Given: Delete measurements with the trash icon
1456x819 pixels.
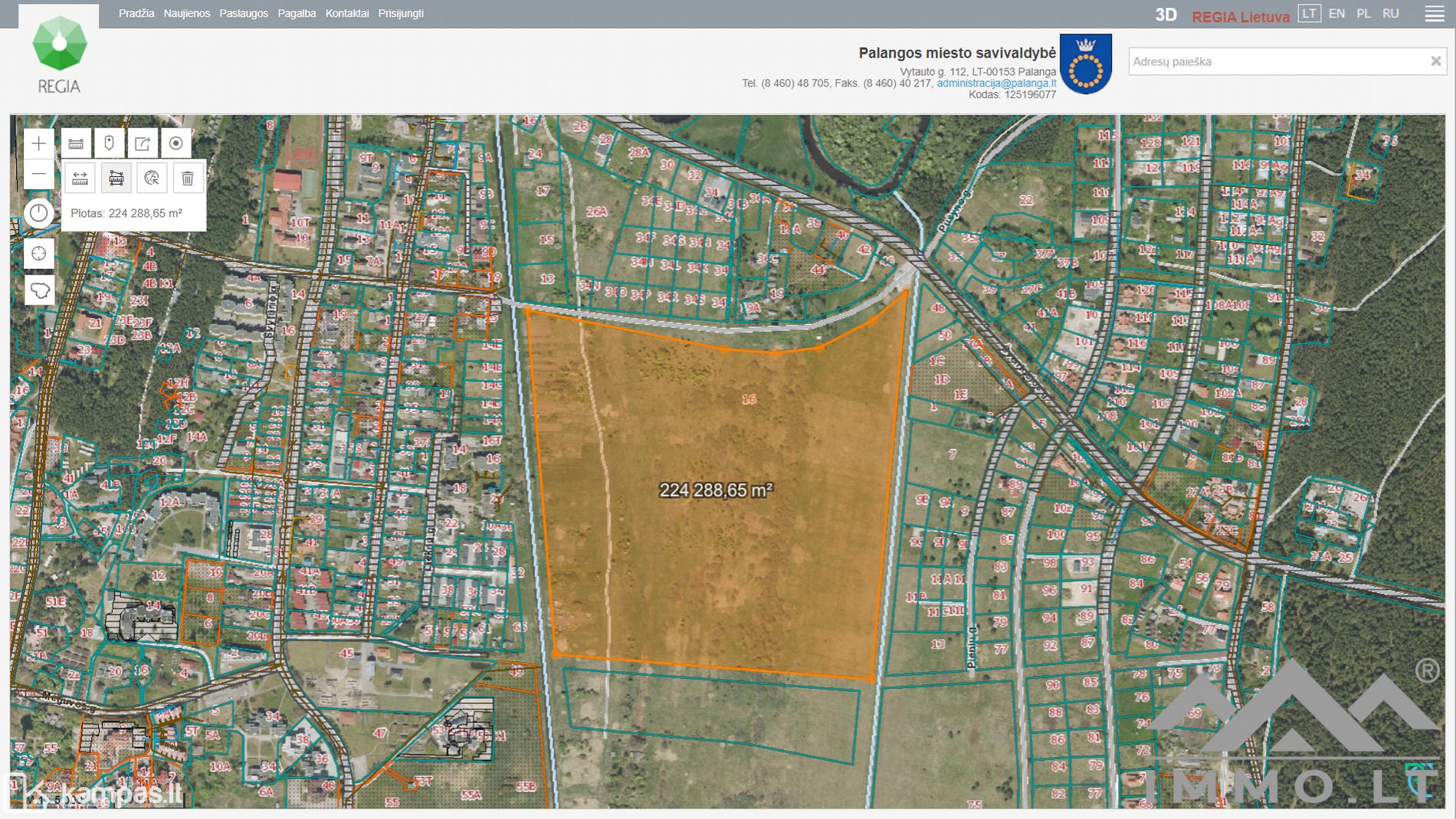Looking at the screenshot, I should (188, 179).
